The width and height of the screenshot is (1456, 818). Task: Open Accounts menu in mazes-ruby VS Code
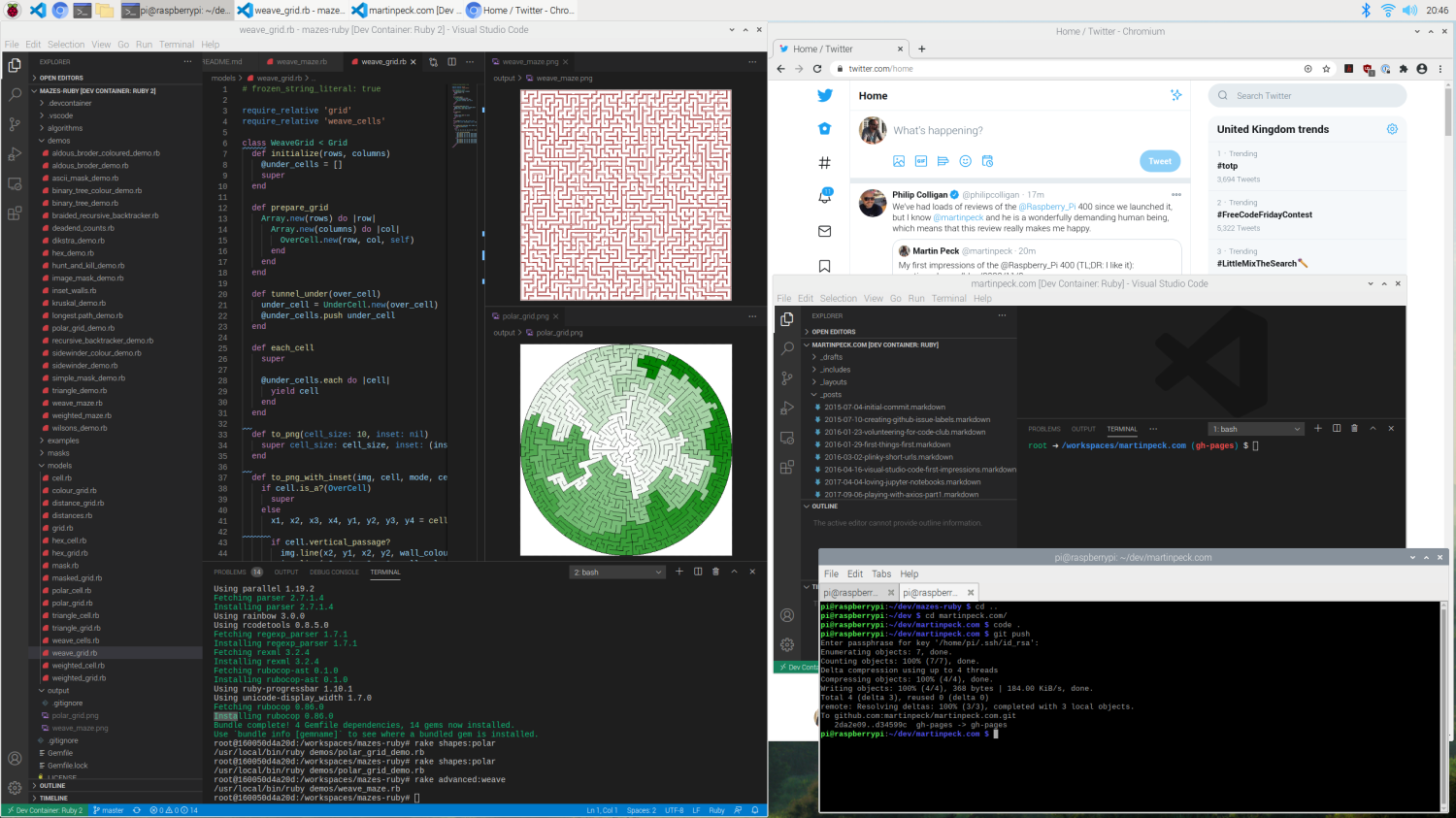[15, 759]
